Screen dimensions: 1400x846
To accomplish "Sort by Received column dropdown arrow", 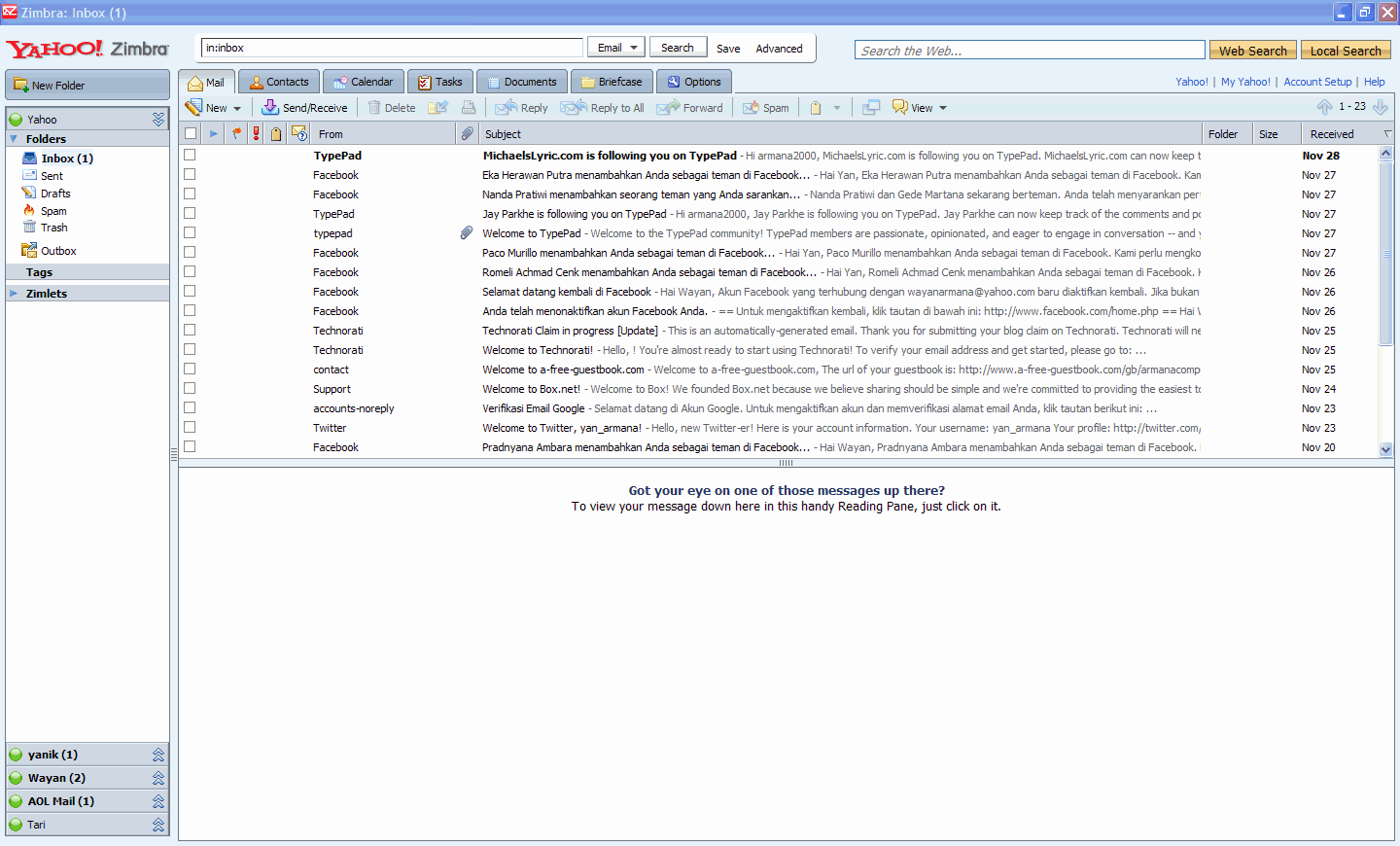I will 1387,134.
